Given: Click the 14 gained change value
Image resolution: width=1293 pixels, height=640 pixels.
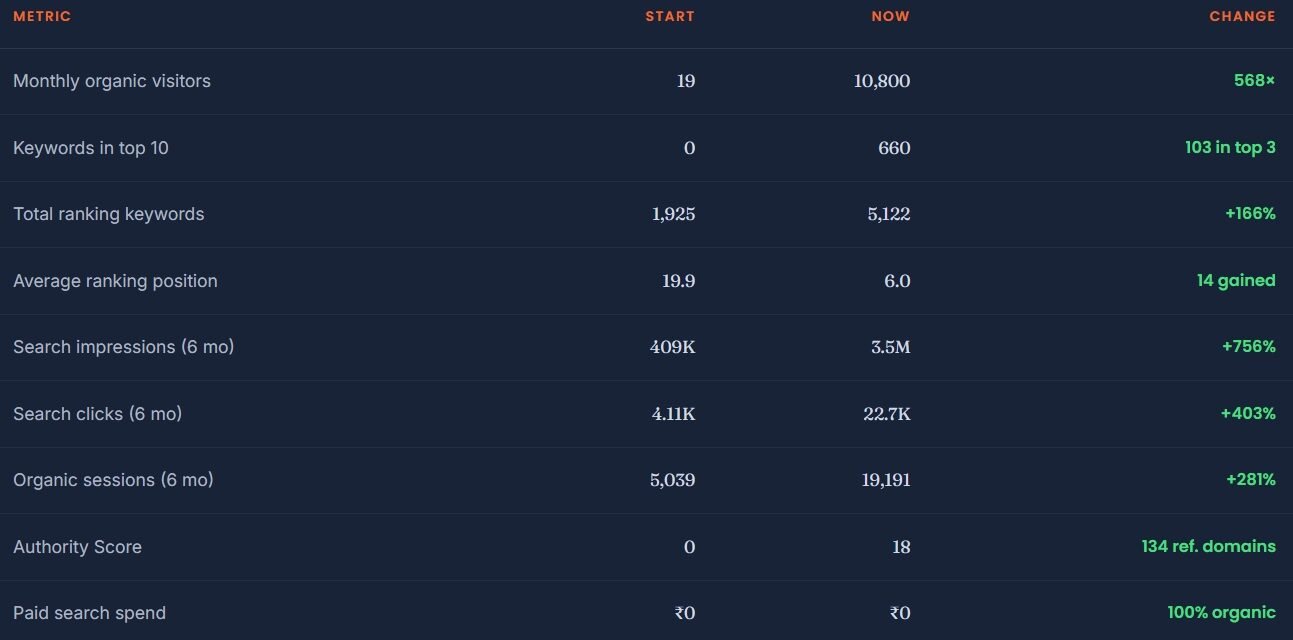Looking at the screenshot, I should pos(1236,281).
